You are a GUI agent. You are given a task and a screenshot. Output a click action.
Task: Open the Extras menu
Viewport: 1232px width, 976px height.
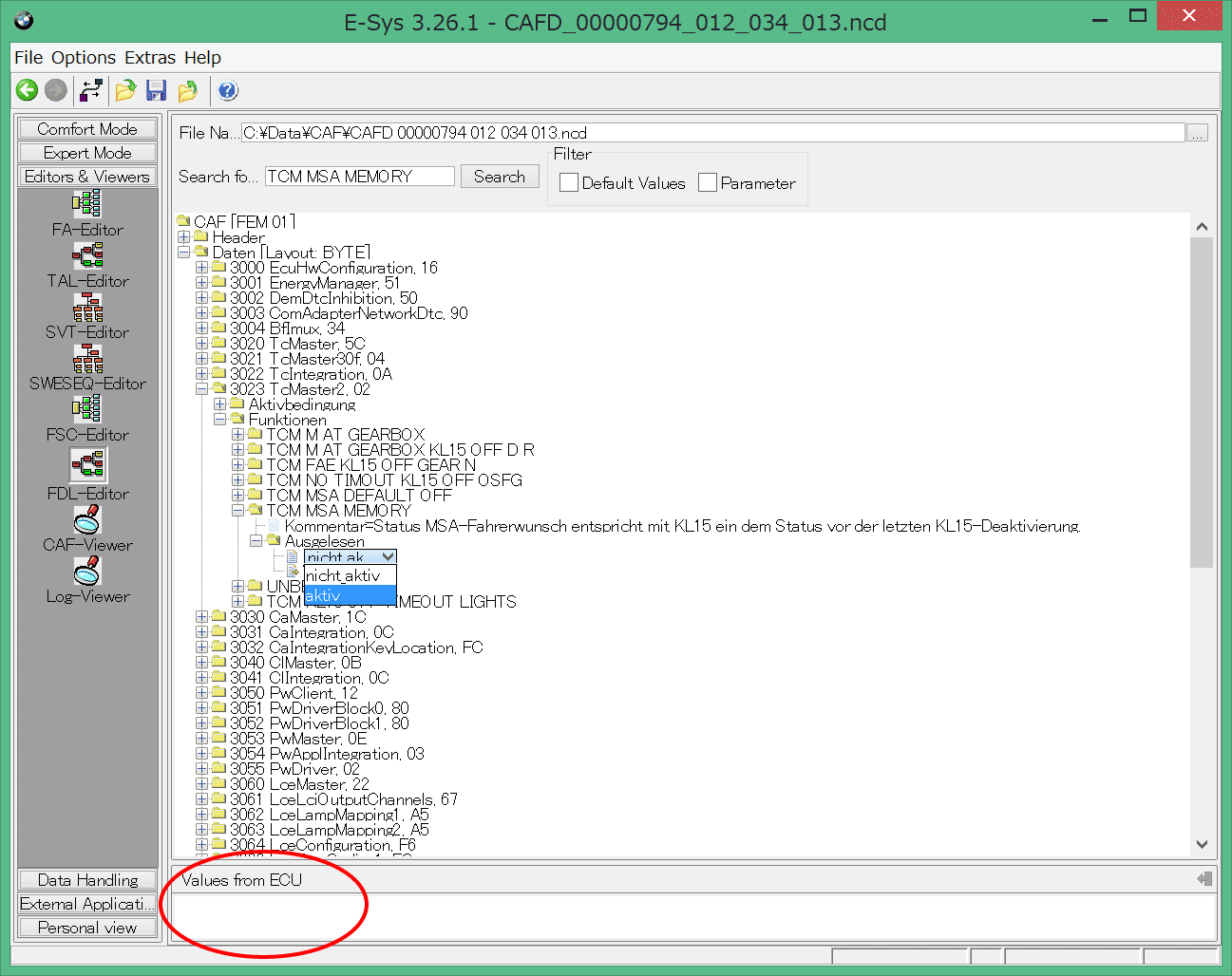(x=150, y=58)
